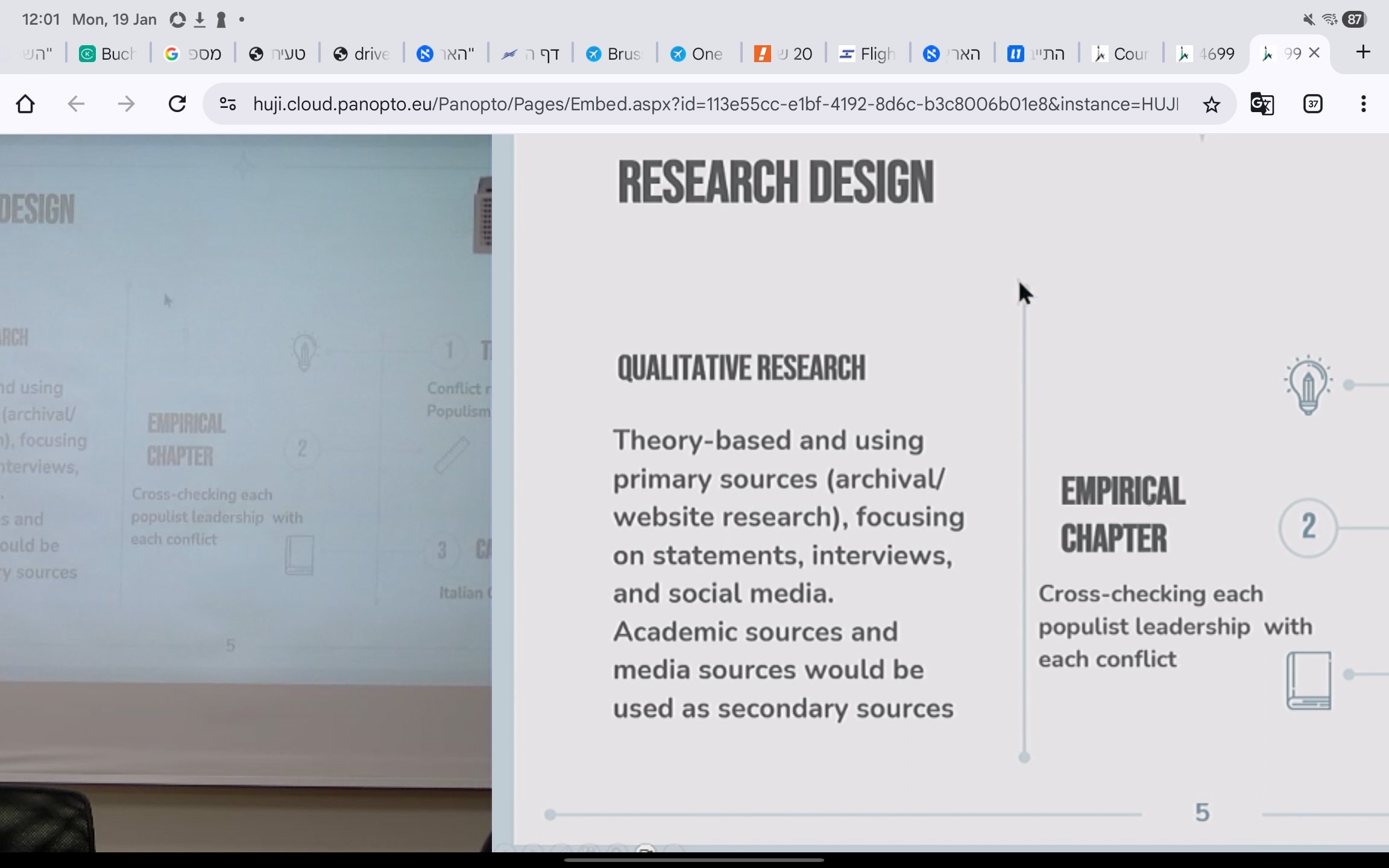
Task: Open the Chrome three-dot menu
Action: click(1363, 104)
